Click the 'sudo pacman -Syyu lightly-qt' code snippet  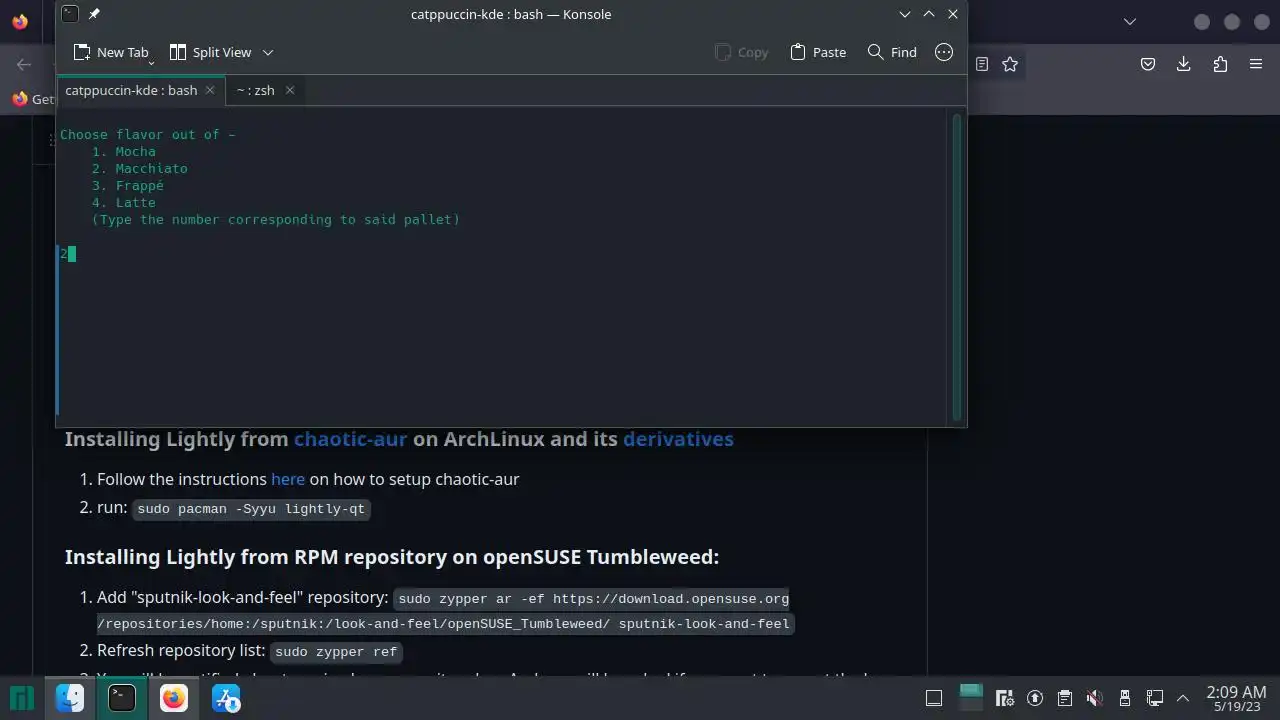251,509
